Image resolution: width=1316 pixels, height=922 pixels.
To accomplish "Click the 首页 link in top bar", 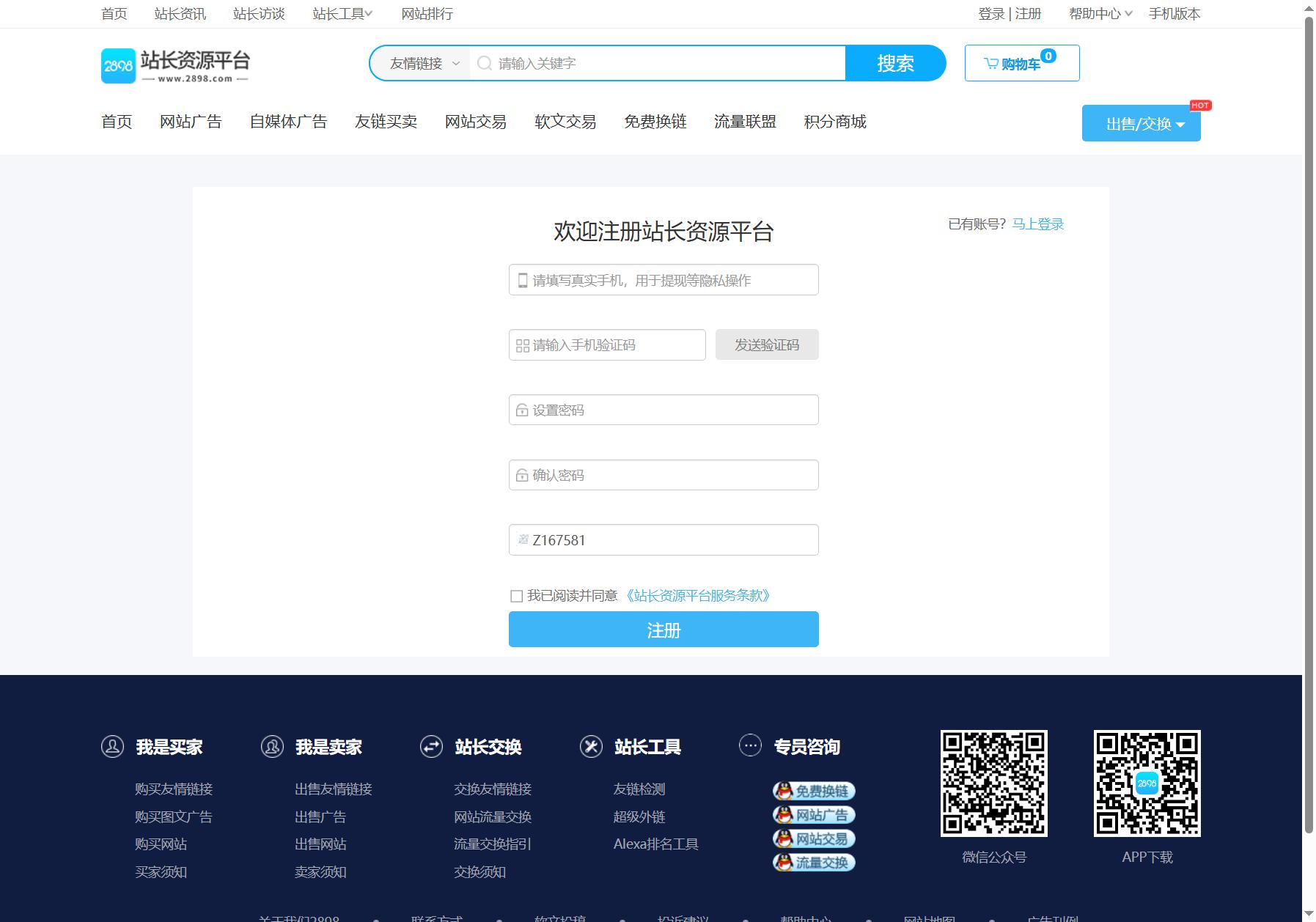I will pyautogui.click(x=114, y=14).
